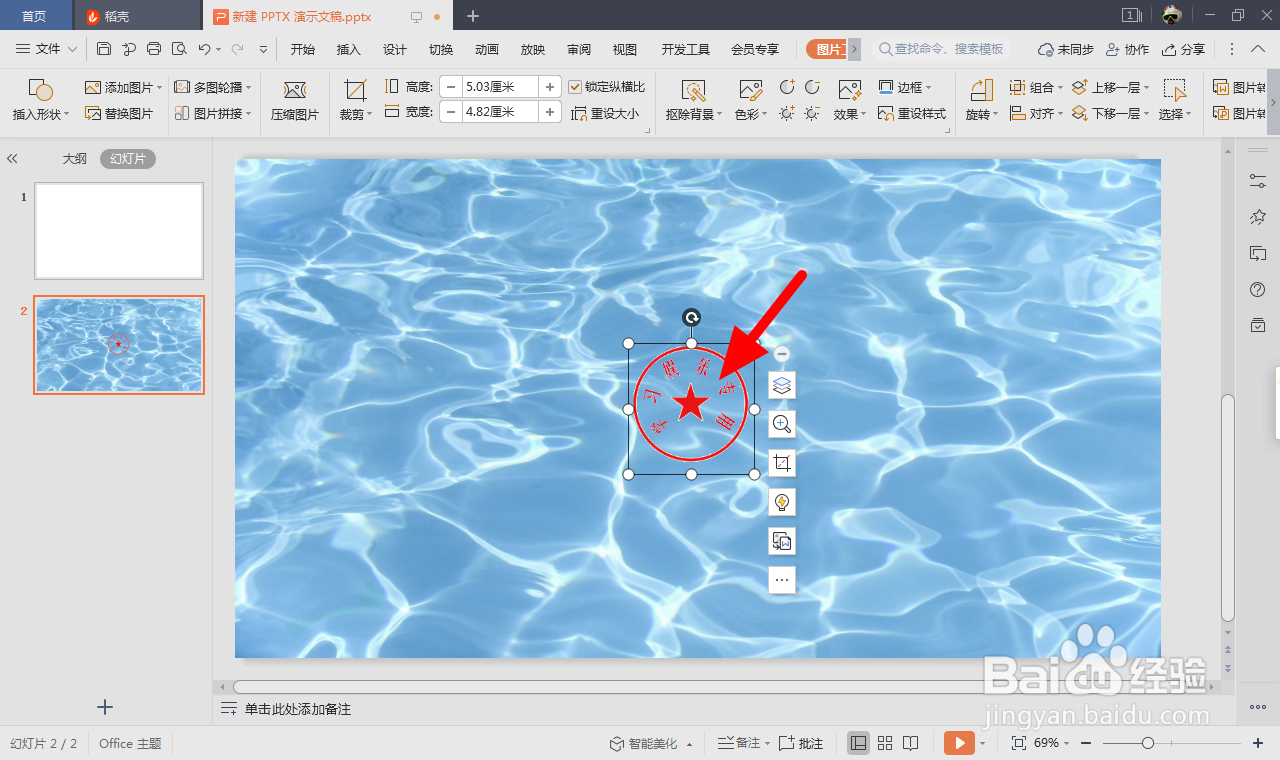Click 重设样式 reset style button
The width and height of the screenshot is (1280, 760).
[912, 114]
